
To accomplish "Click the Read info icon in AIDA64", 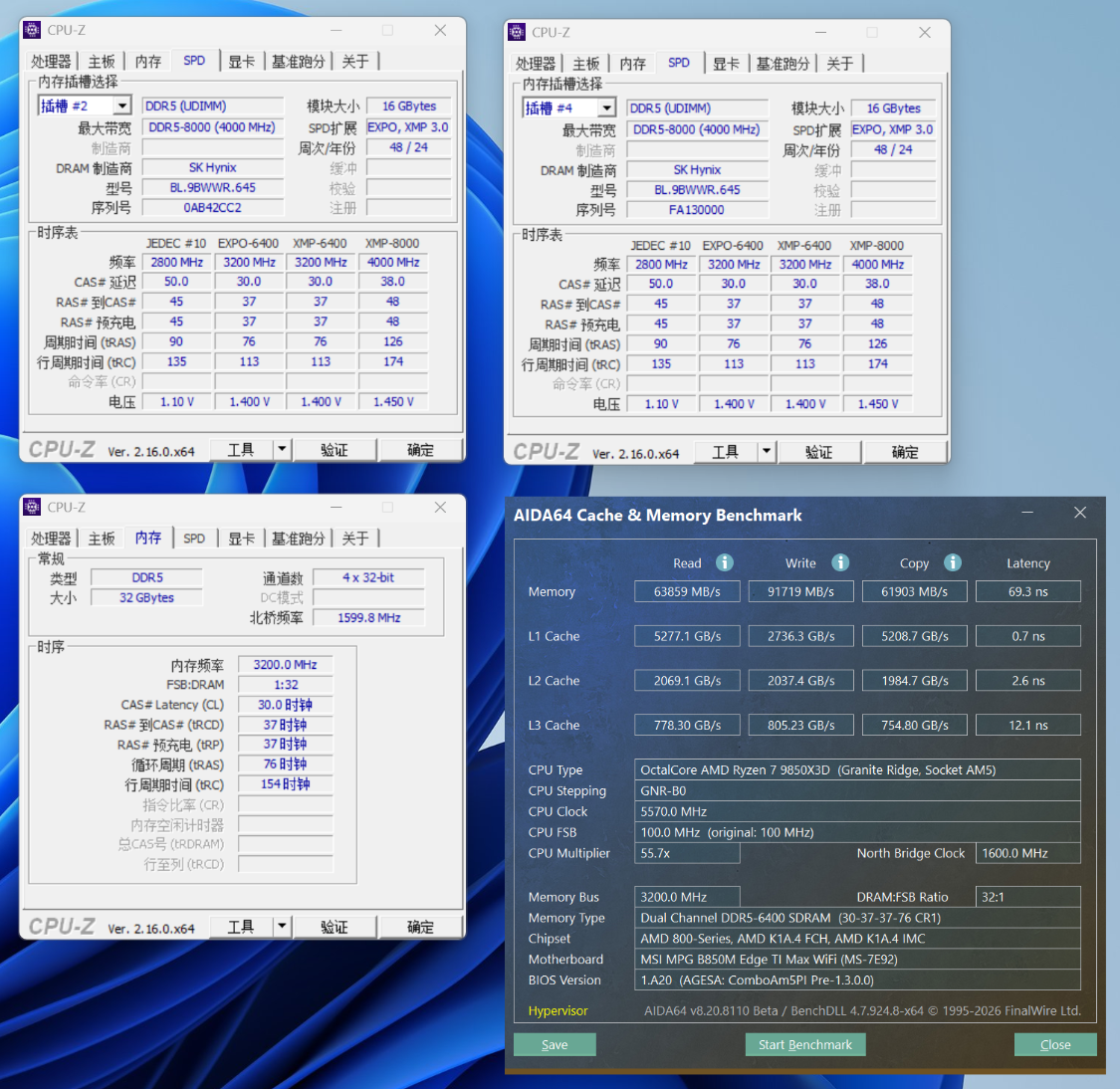I will tap(725, 562).
